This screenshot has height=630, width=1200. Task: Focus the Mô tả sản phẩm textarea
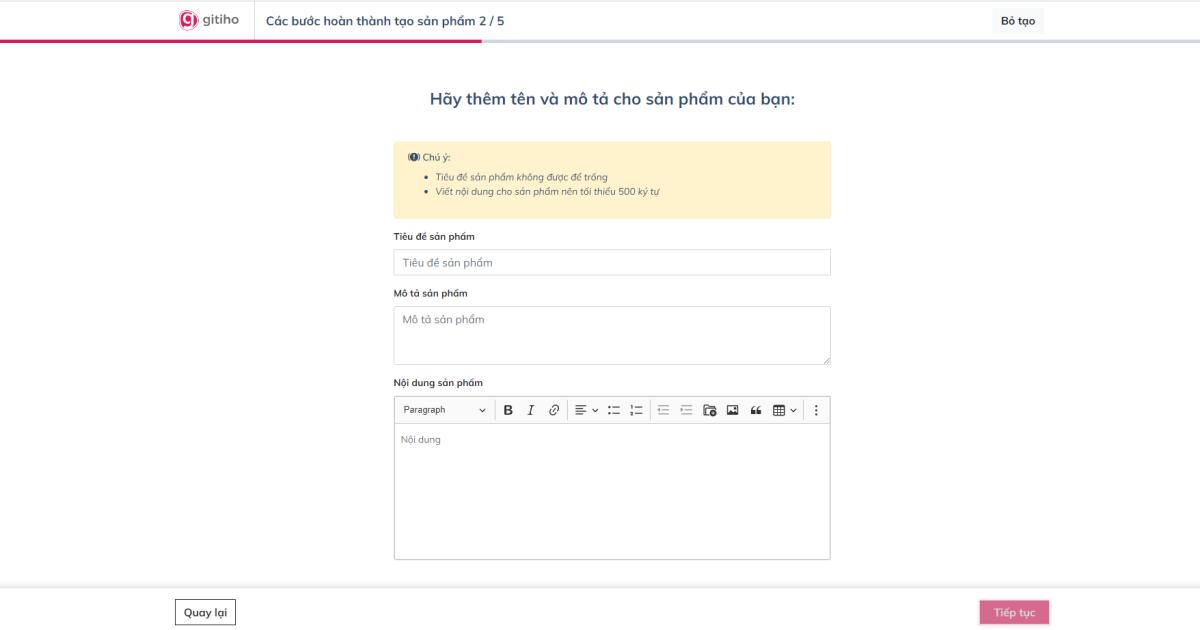pyautogui.click(x=612, y=335)
